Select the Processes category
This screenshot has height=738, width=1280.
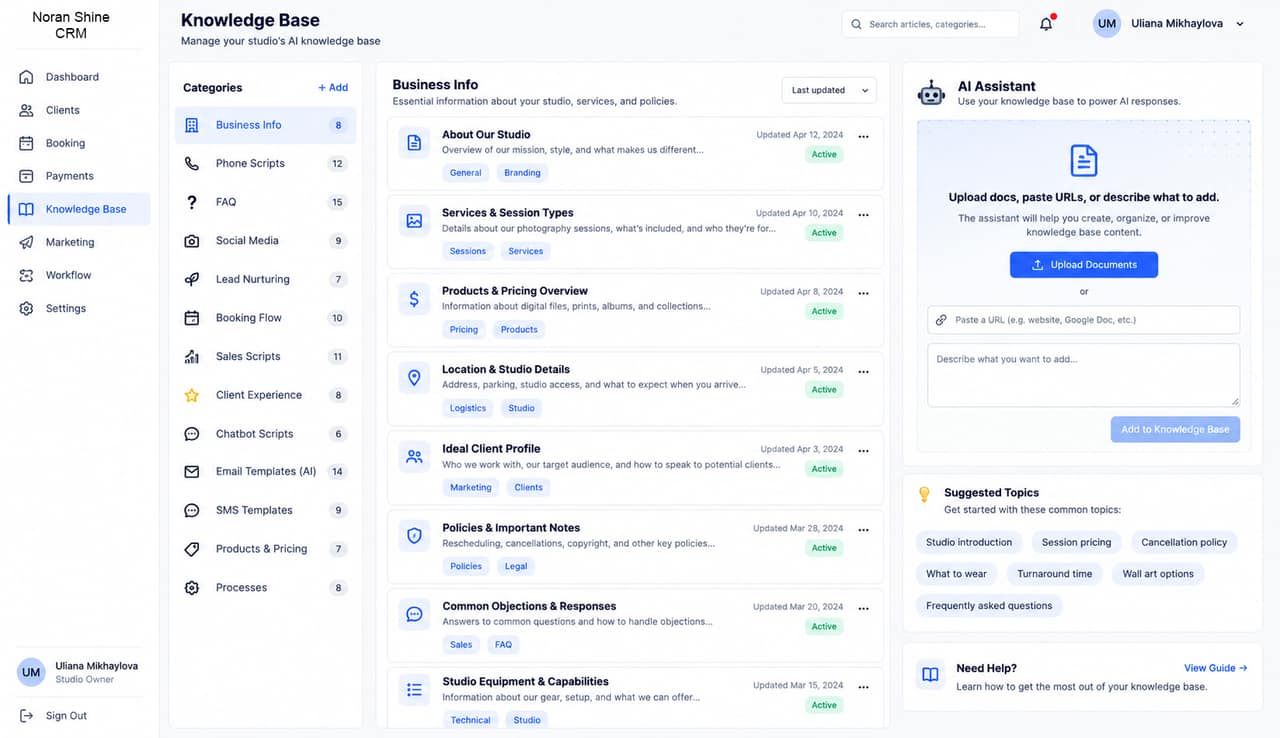pos(264,588)
